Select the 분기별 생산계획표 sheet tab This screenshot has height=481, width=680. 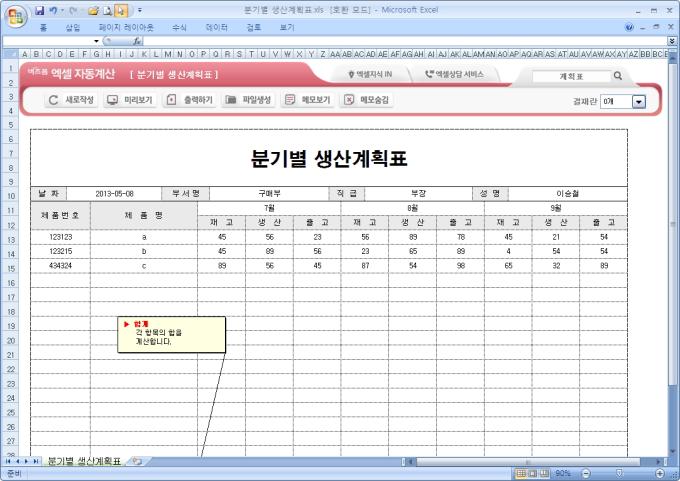point(84,461)
